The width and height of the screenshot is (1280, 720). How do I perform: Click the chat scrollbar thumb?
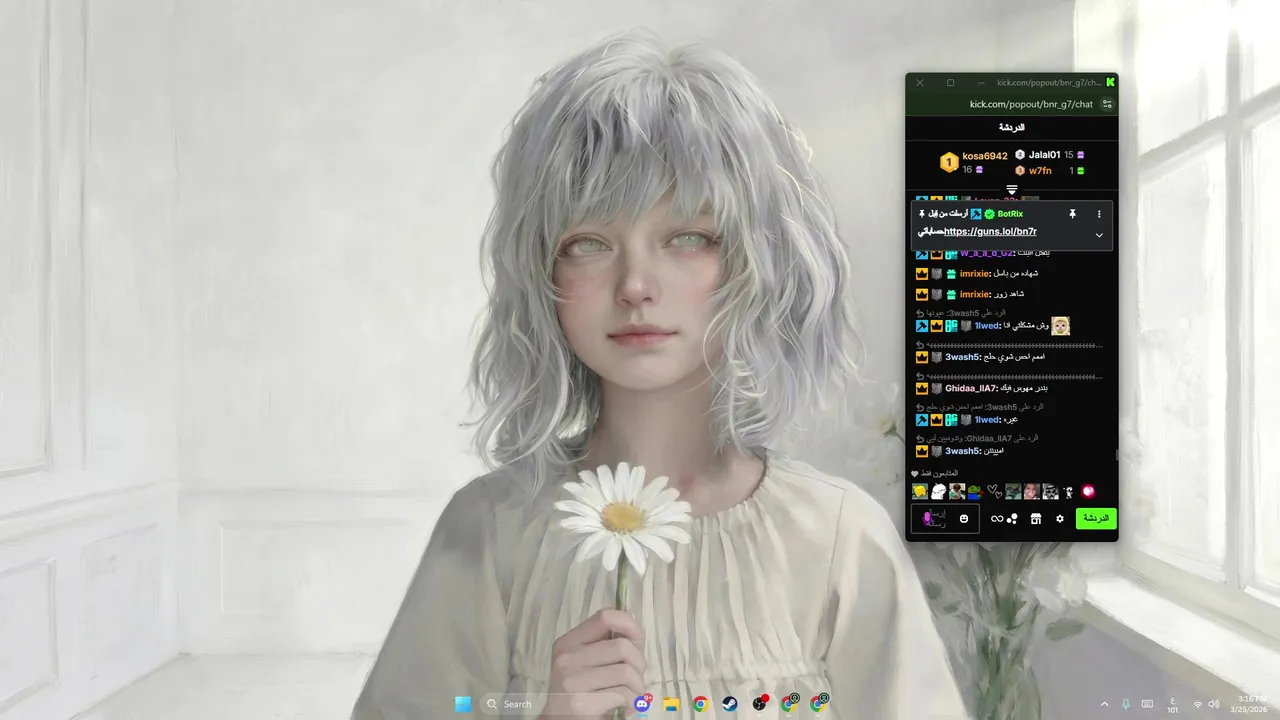[1116, 455]
